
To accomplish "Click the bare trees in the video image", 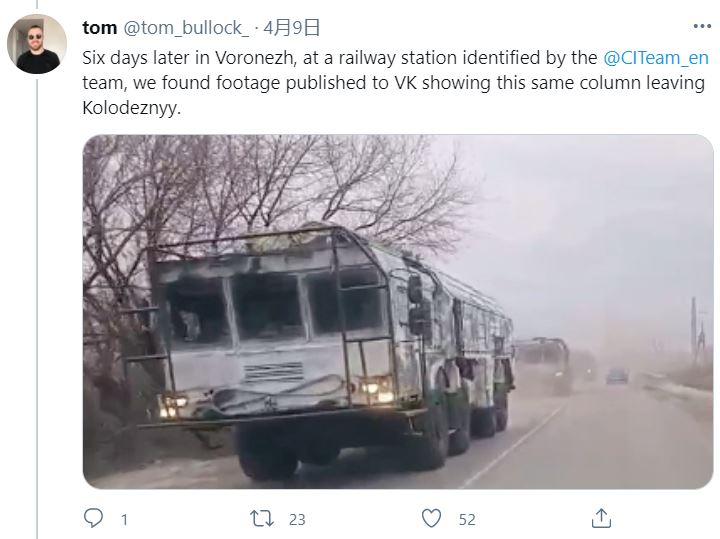I will tap(276, 193).
